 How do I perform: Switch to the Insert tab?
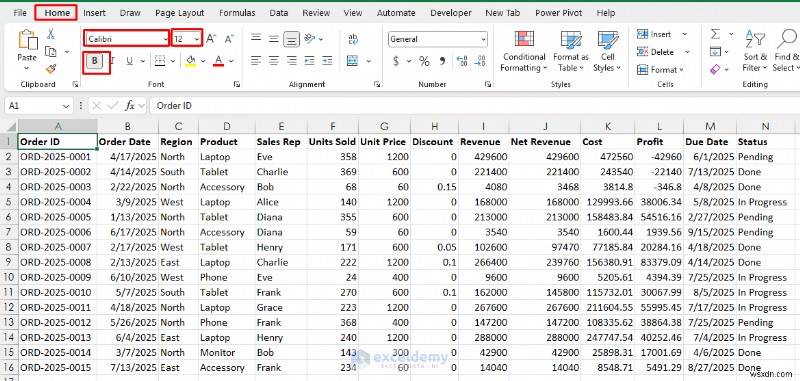point(94,13)
